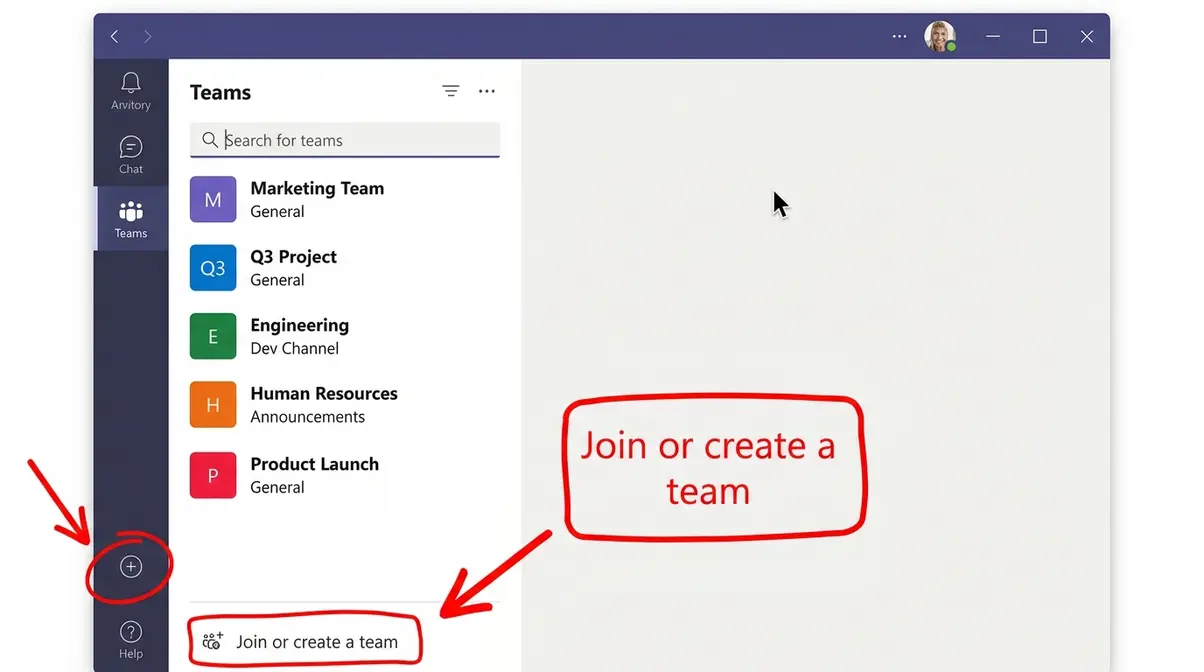Open General channel under Q3 Project
The width and height of the screenshot is (1204, 672).
coord(277,280)
